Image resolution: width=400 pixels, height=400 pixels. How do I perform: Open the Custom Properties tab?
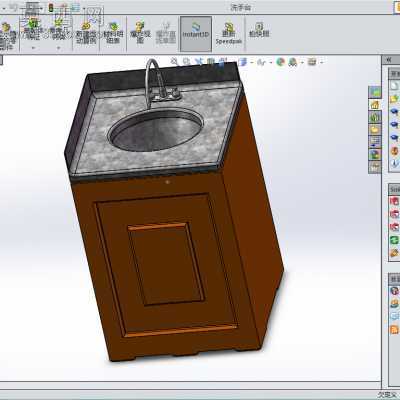pyautogui.click(x=375, y=167)
